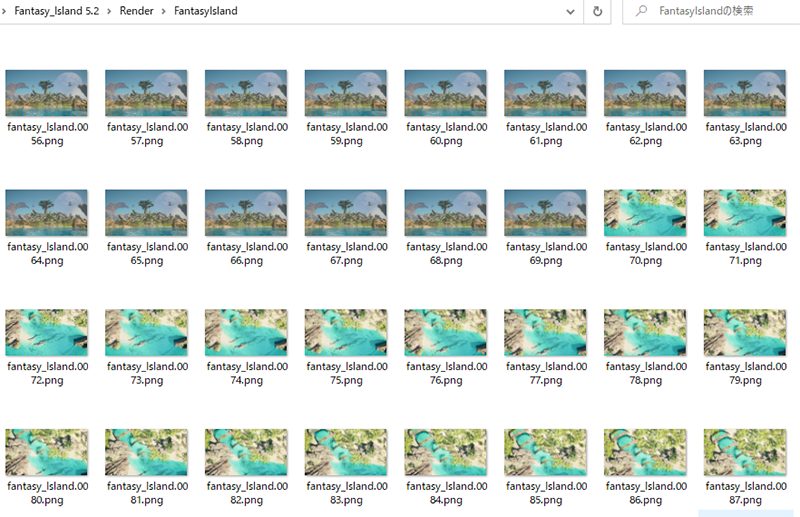Click the fantasy_Island.0072.png file

point(46,333)
